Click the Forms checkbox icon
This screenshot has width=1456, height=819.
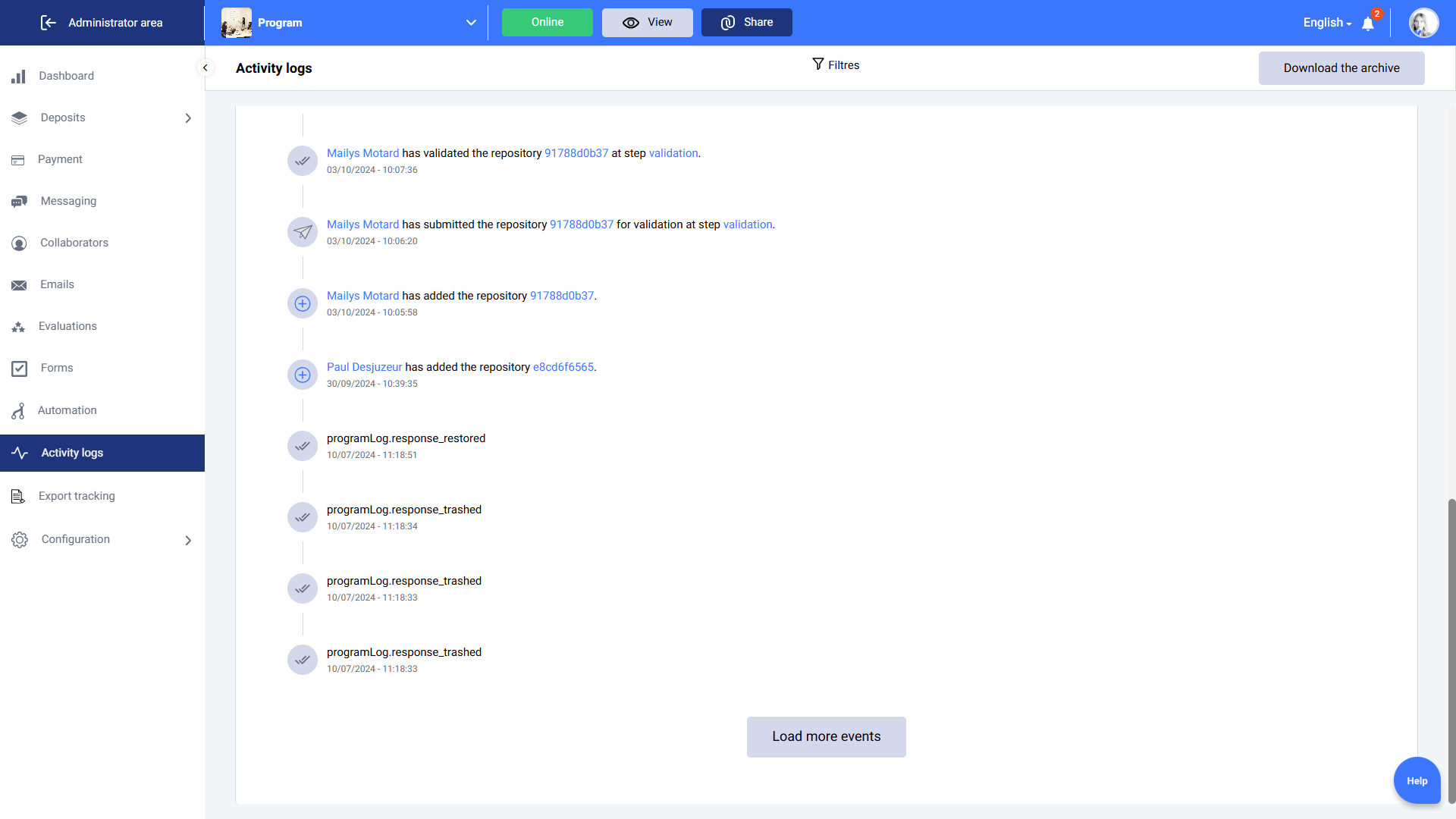(x=20, y=369)
